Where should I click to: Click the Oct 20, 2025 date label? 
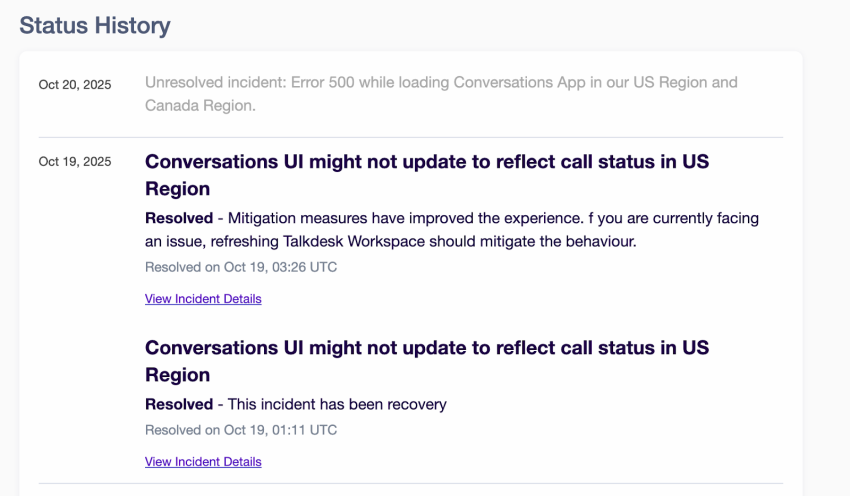[75, 85]
